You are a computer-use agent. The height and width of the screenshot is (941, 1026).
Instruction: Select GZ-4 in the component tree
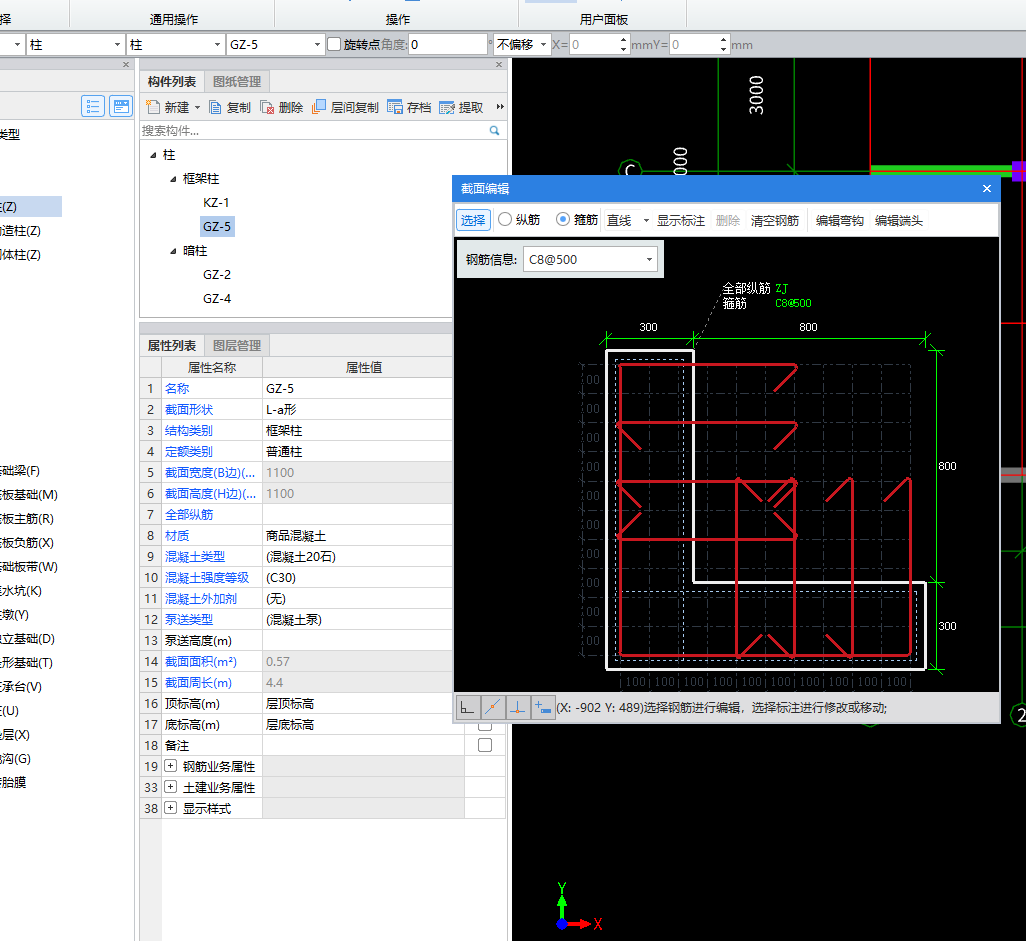tap(217, 299)
